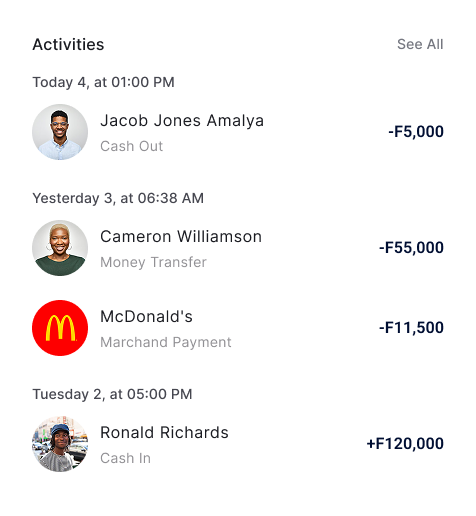Click the +F120,000 cash in amount
476x516 pixels.
point(405,444)
